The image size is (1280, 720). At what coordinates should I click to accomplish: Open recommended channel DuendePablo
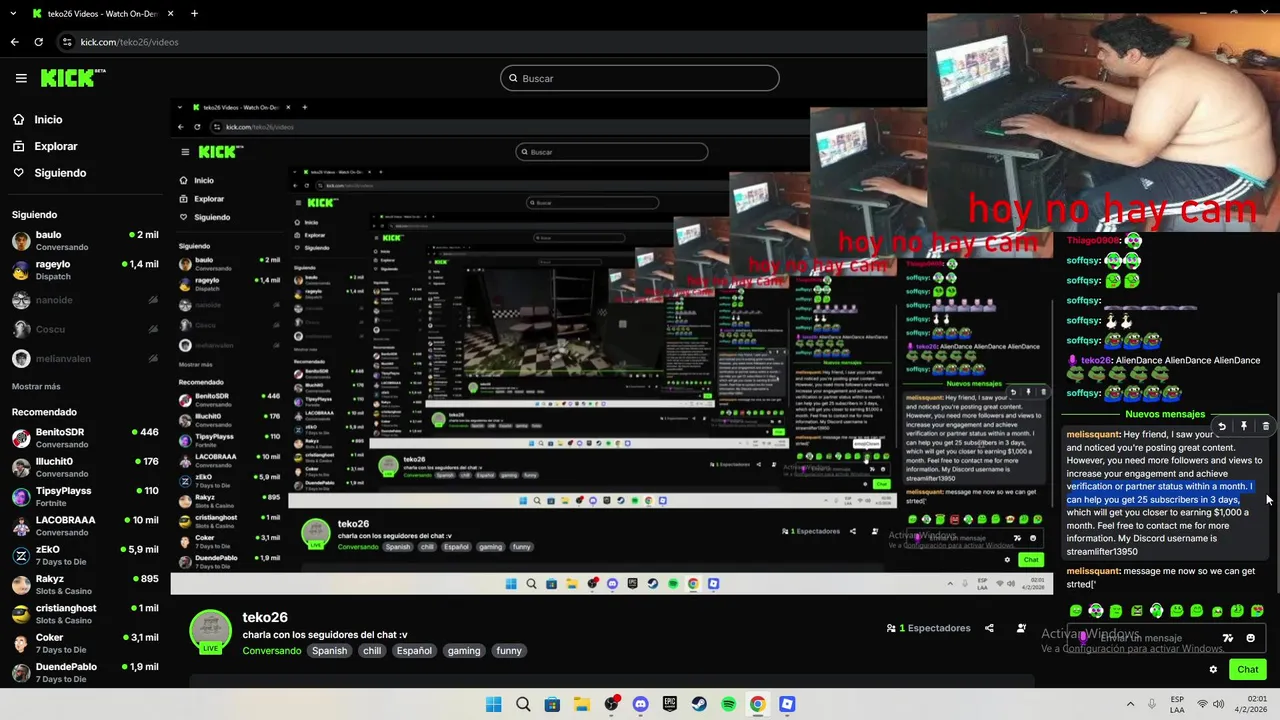[x=85, y=672]
